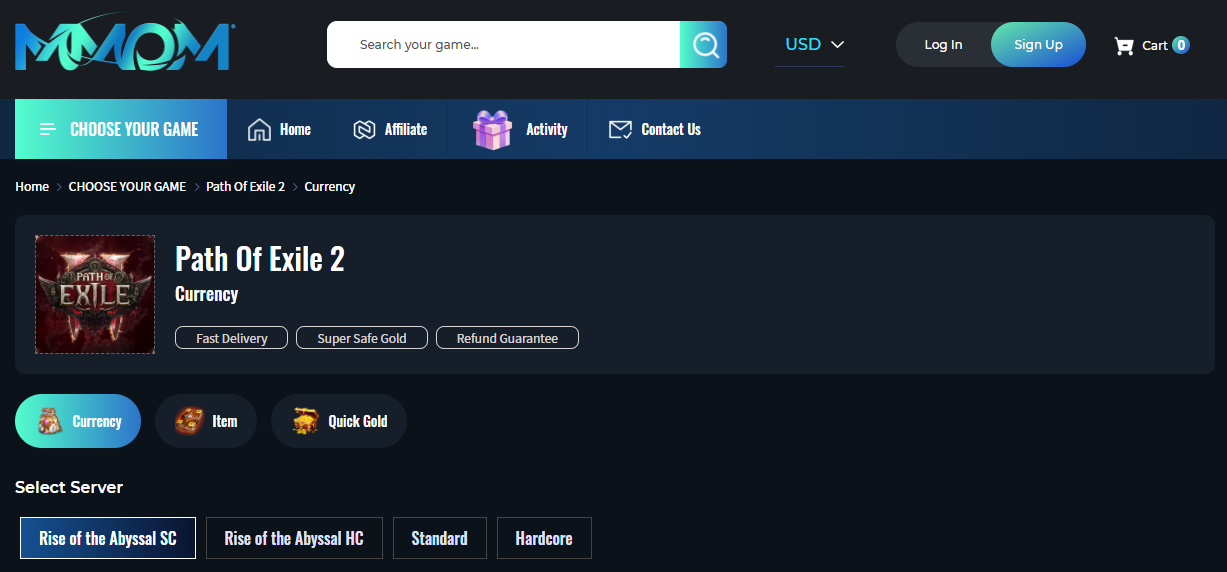Expand the CHOOSE YOUR GAME menu
Screen dimensions: 1227x572
pyautogui.click(x=121, y=129)
